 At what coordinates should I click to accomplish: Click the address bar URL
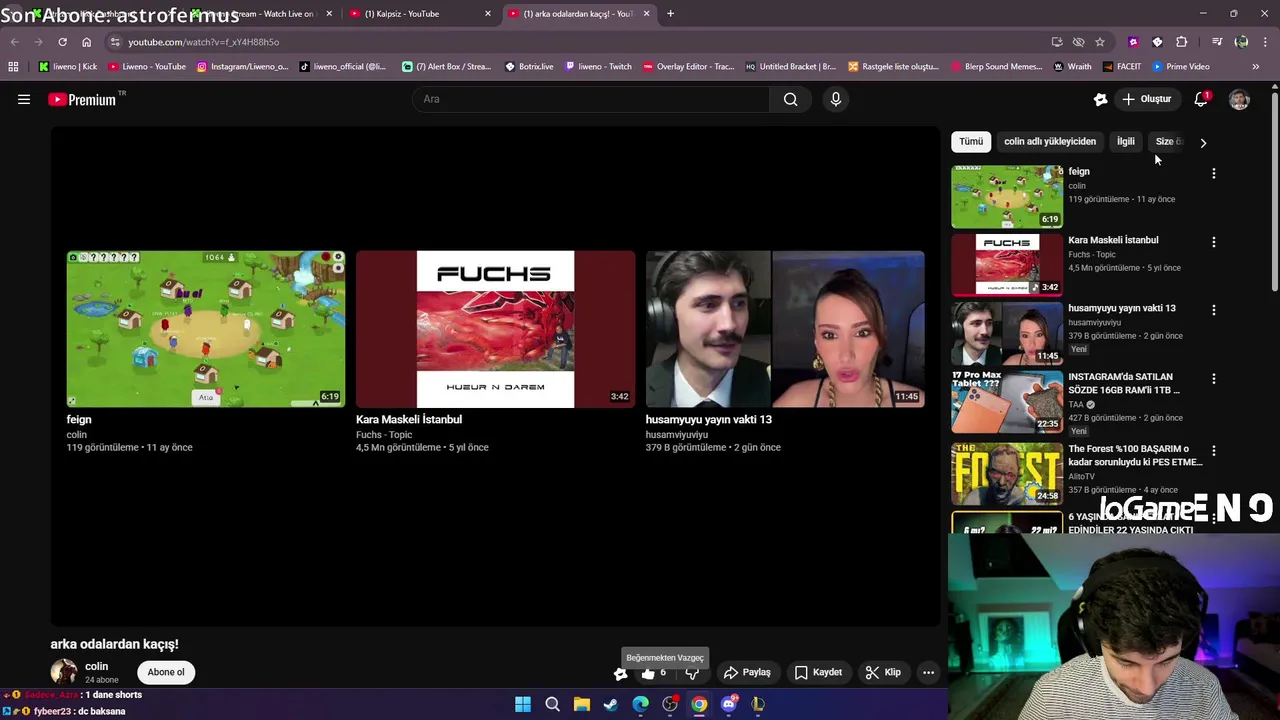point(204,42)
